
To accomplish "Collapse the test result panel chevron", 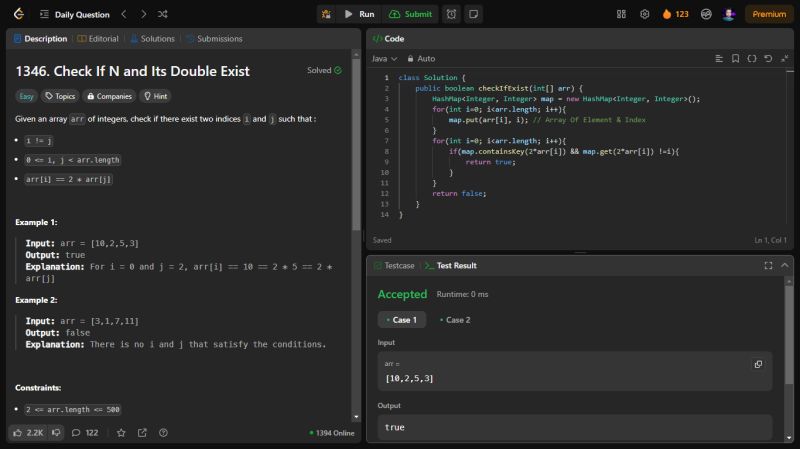I will [785, 266].
